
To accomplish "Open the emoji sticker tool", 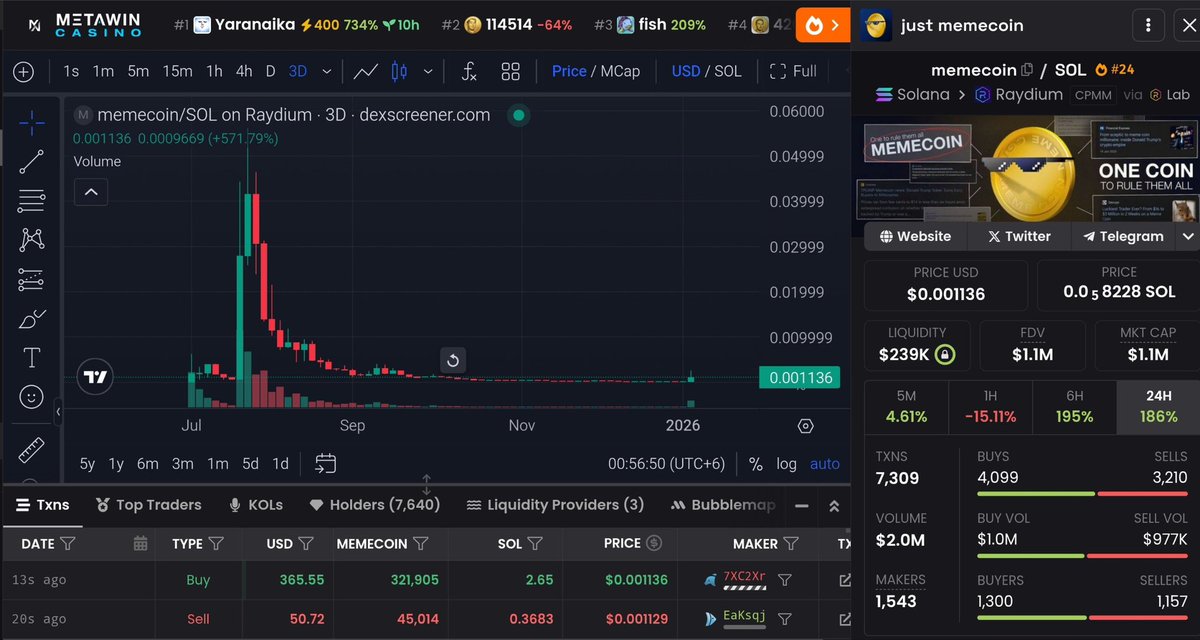I will tap(31, 396).
